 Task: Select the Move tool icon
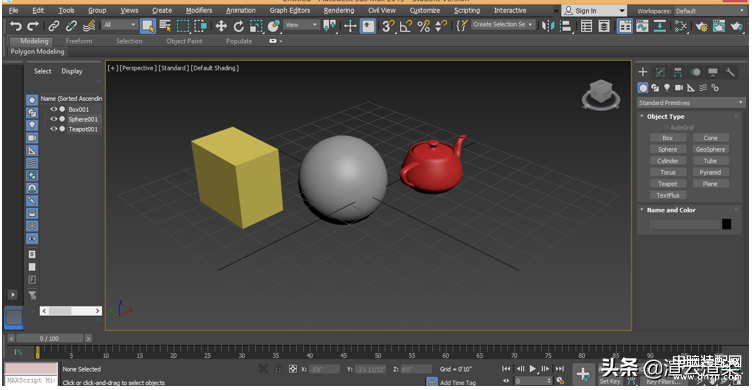[221, 26]
